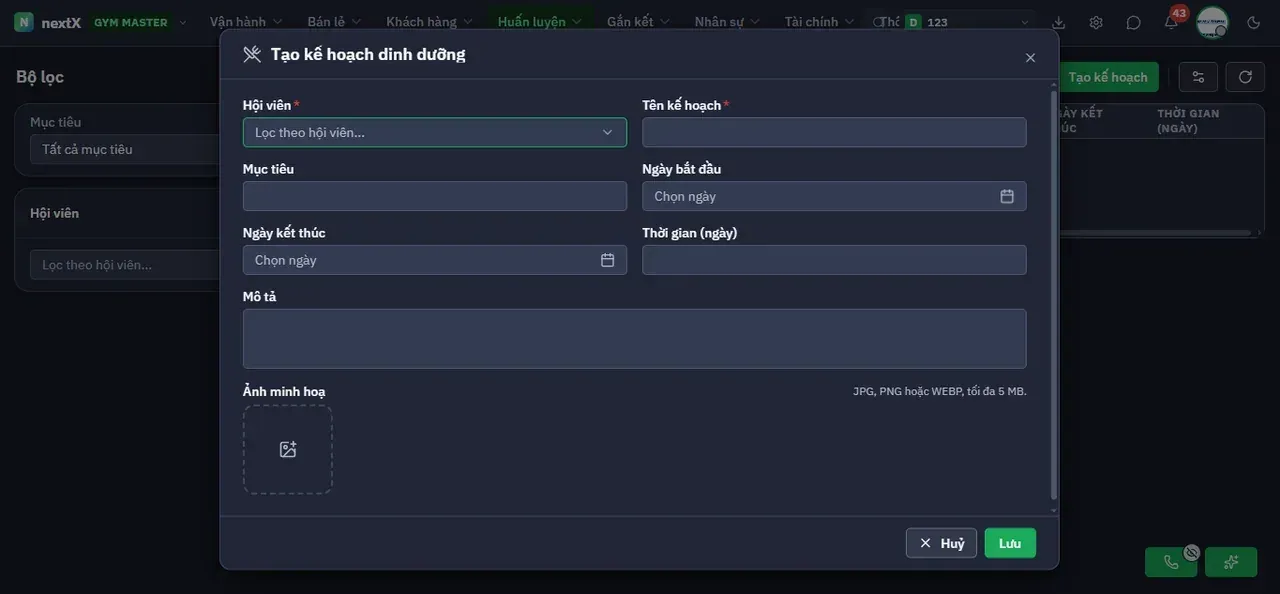This screenshot has height=594, width=1280.
Task: Click the Tạo kế hoạch button
Action: (x=1108, y=77)
